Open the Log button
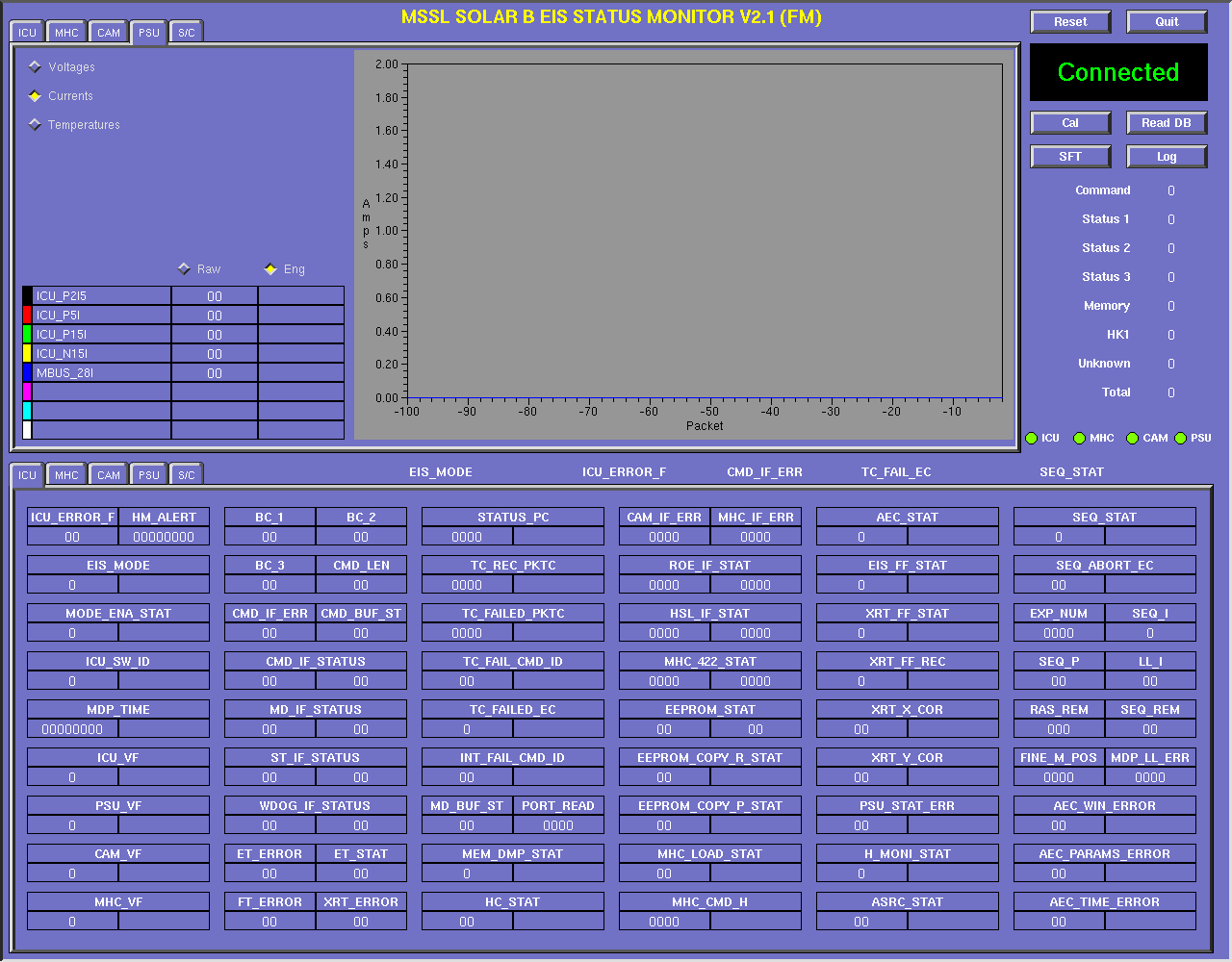Image resolution: width=1232 pixels, height=962 pixels. coord(1167,157)
